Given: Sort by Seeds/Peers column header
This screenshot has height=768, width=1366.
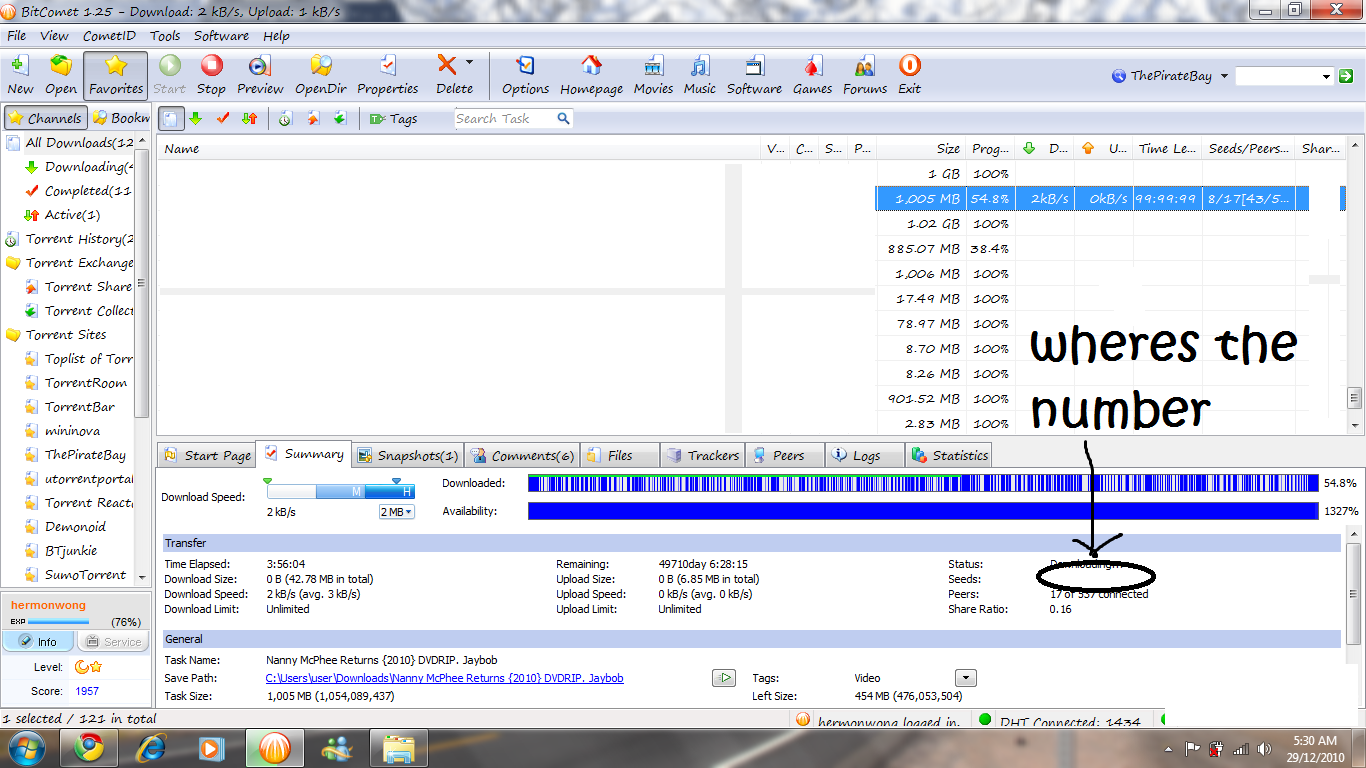Looking at the screenshot, I should tap(1248, 148).
